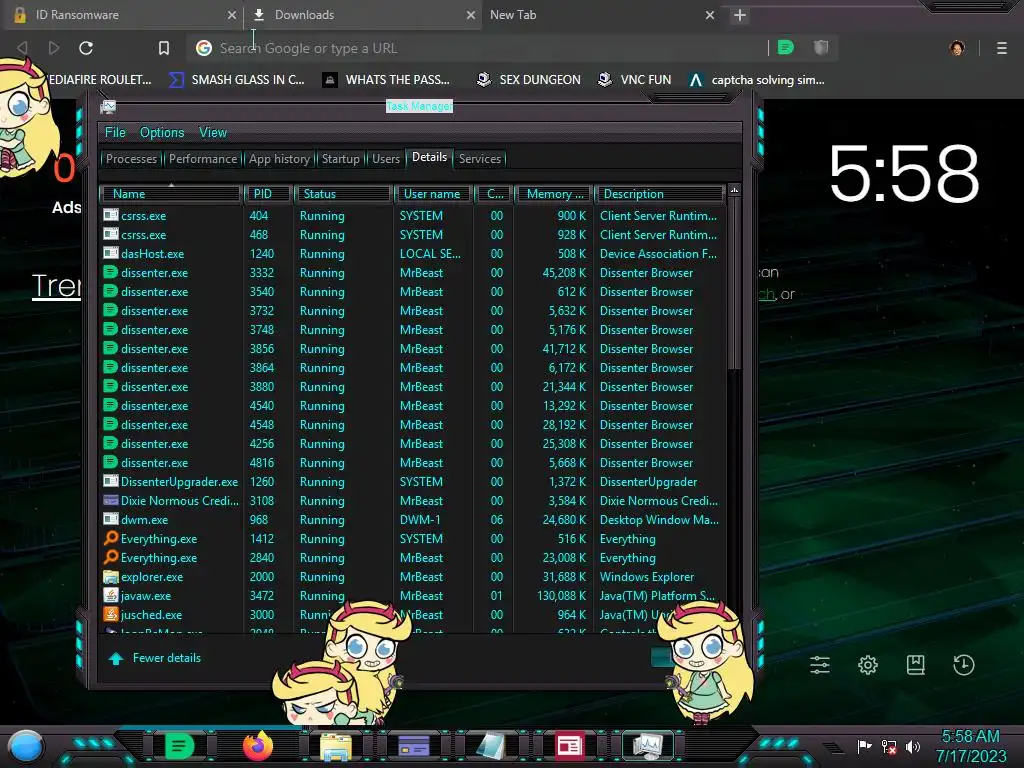Select the dwm.exe process row
Screen dimensions: 1024x768
[413, 520]
